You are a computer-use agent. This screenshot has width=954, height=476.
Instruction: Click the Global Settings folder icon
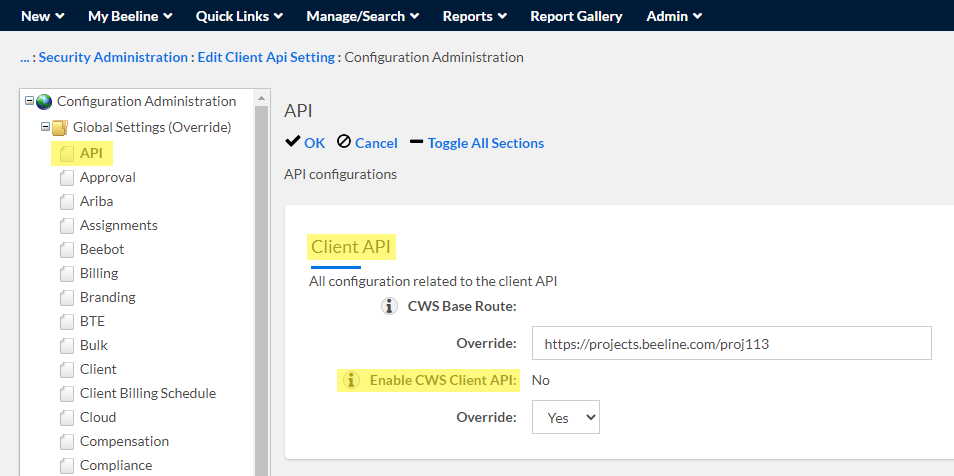click(60, 128)
